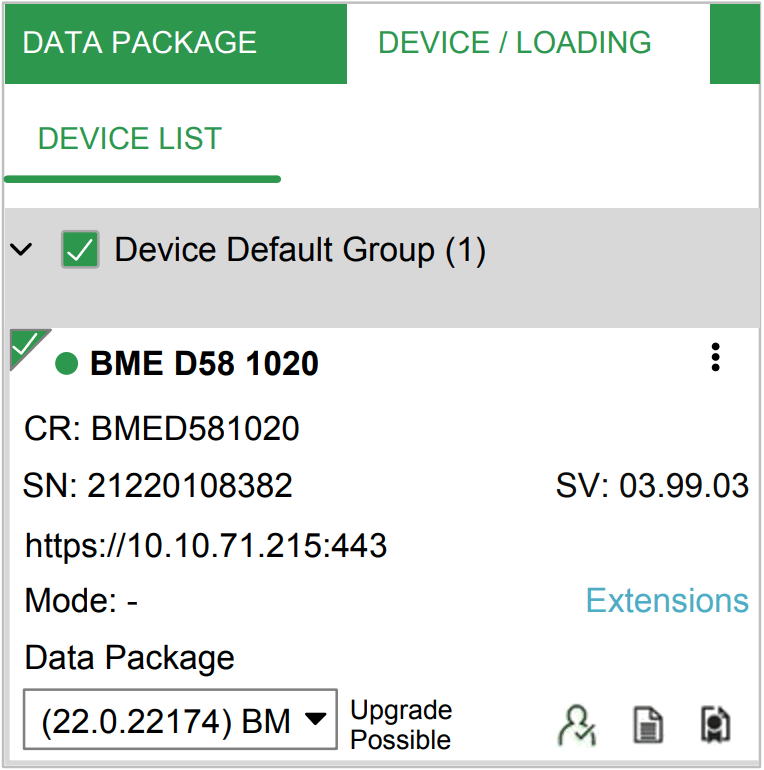Switch to the DEVICE / LOADING tab
Screen dimensions: 764x770
pyautogui.click(x=528, y=43)
